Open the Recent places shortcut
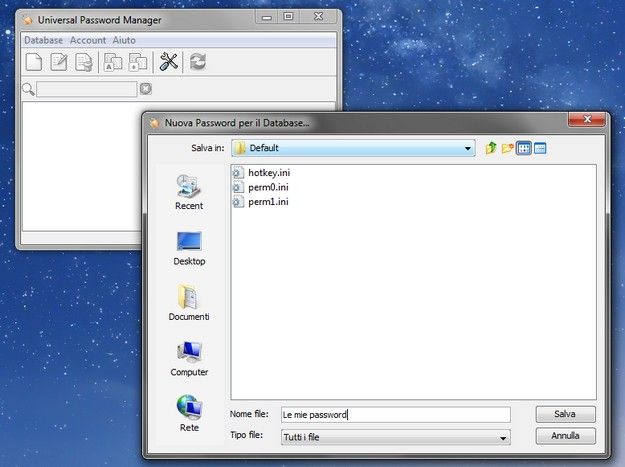This screenshot has height=467, width=625. click(x=189, y=191)
